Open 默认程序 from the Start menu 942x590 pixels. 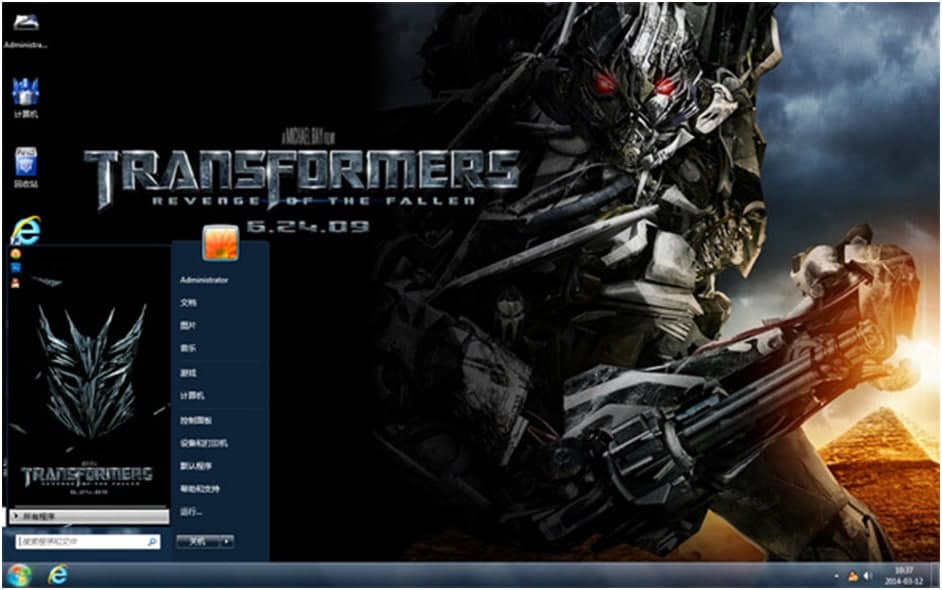[196, 466]
